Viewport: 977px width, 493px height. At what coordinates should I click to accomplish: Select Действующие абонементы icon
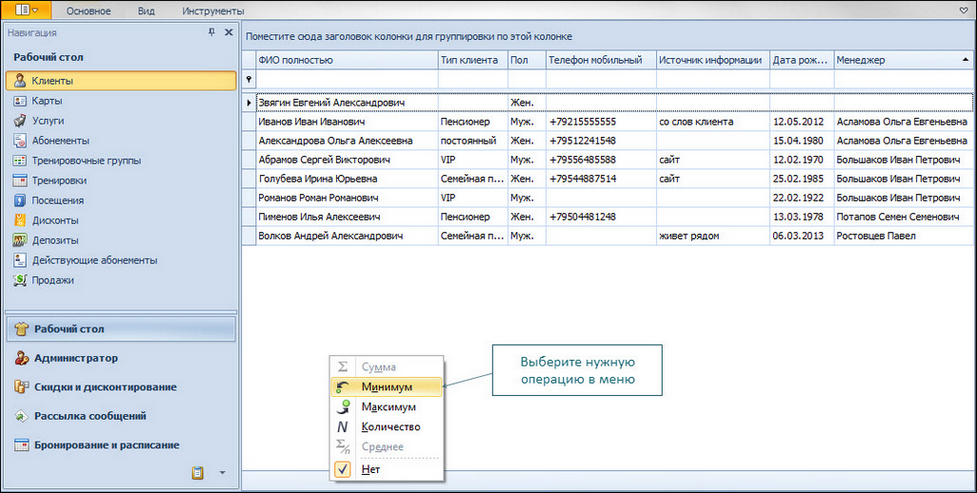[x=20, y=261]
